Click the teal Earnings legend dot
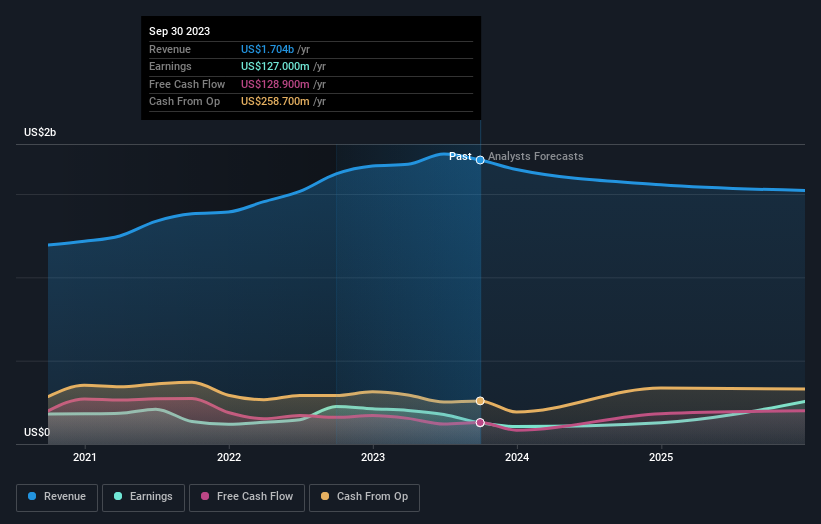This screenshot has width=821, height=524. point(118,496)
